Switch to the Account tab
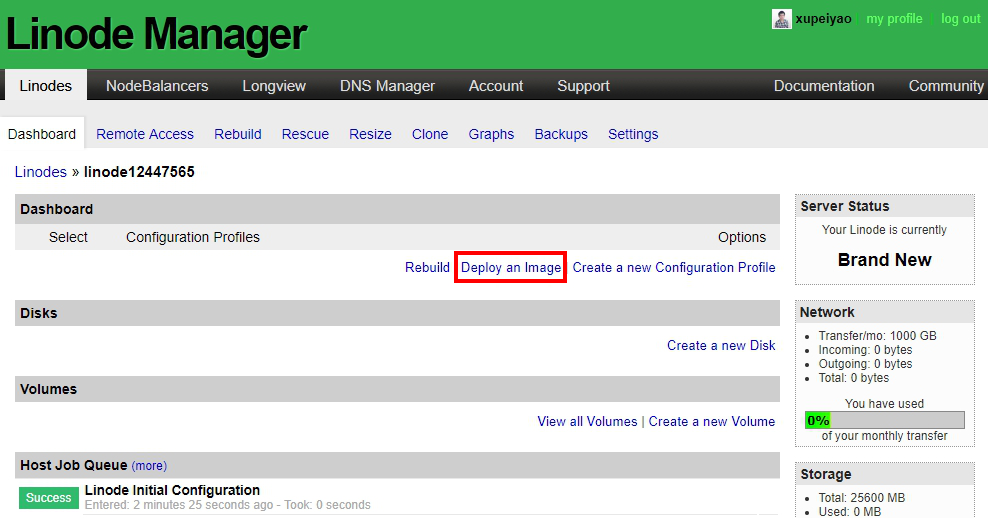Image resolution: width=988 pixels, height=518 pixels. 496,86
